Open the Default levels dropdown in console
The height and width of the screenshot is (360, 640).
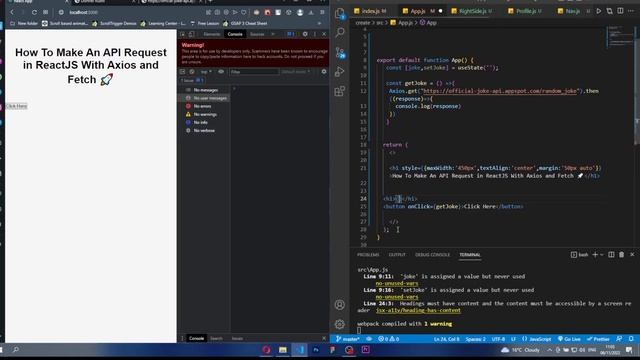click(296, 72)
